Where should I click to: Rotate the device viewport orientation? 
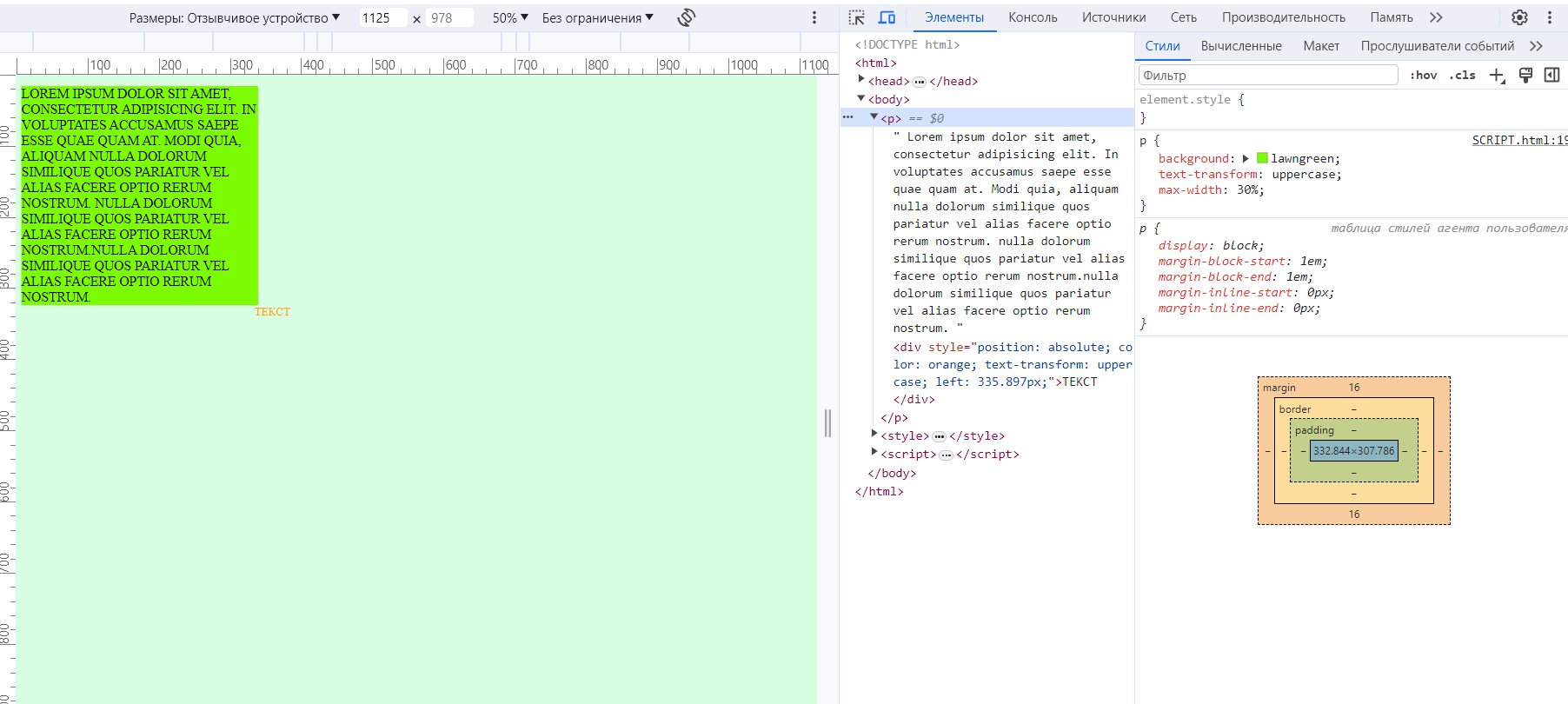coord(687,17)
